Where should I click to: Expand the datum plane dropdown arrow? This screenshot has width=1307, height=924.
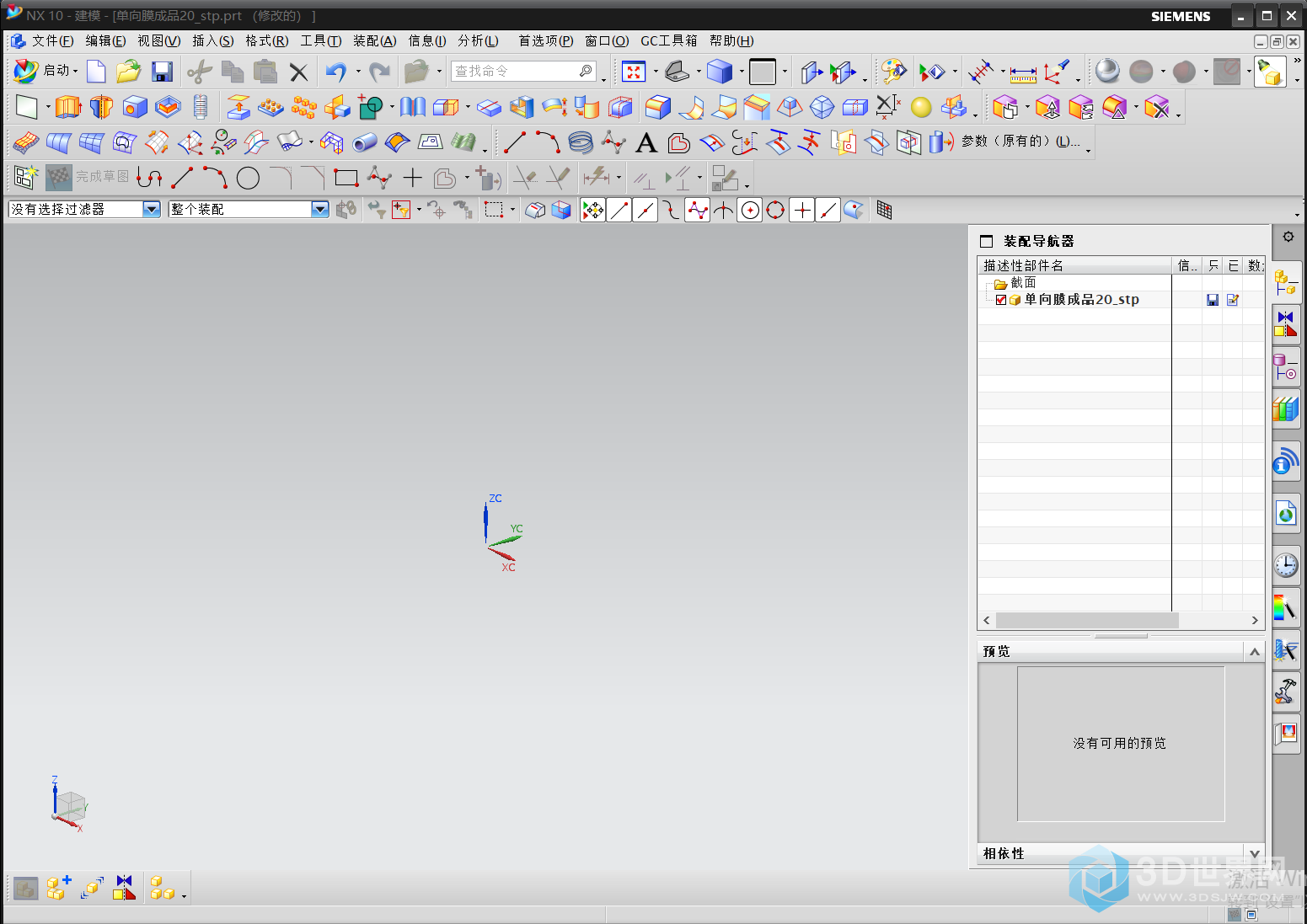tap(48, 107)
